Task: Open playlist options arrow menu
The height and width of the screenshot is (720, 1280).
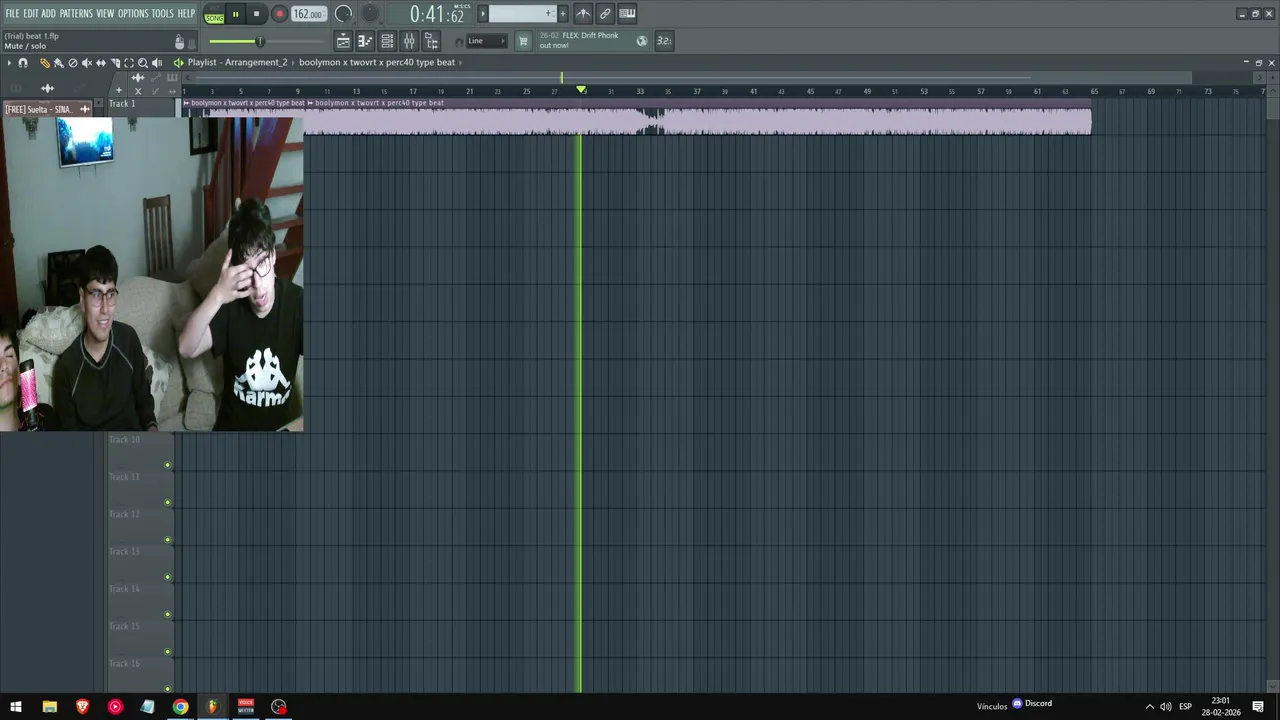Action: pyautogui.click(x=9, y=63)
